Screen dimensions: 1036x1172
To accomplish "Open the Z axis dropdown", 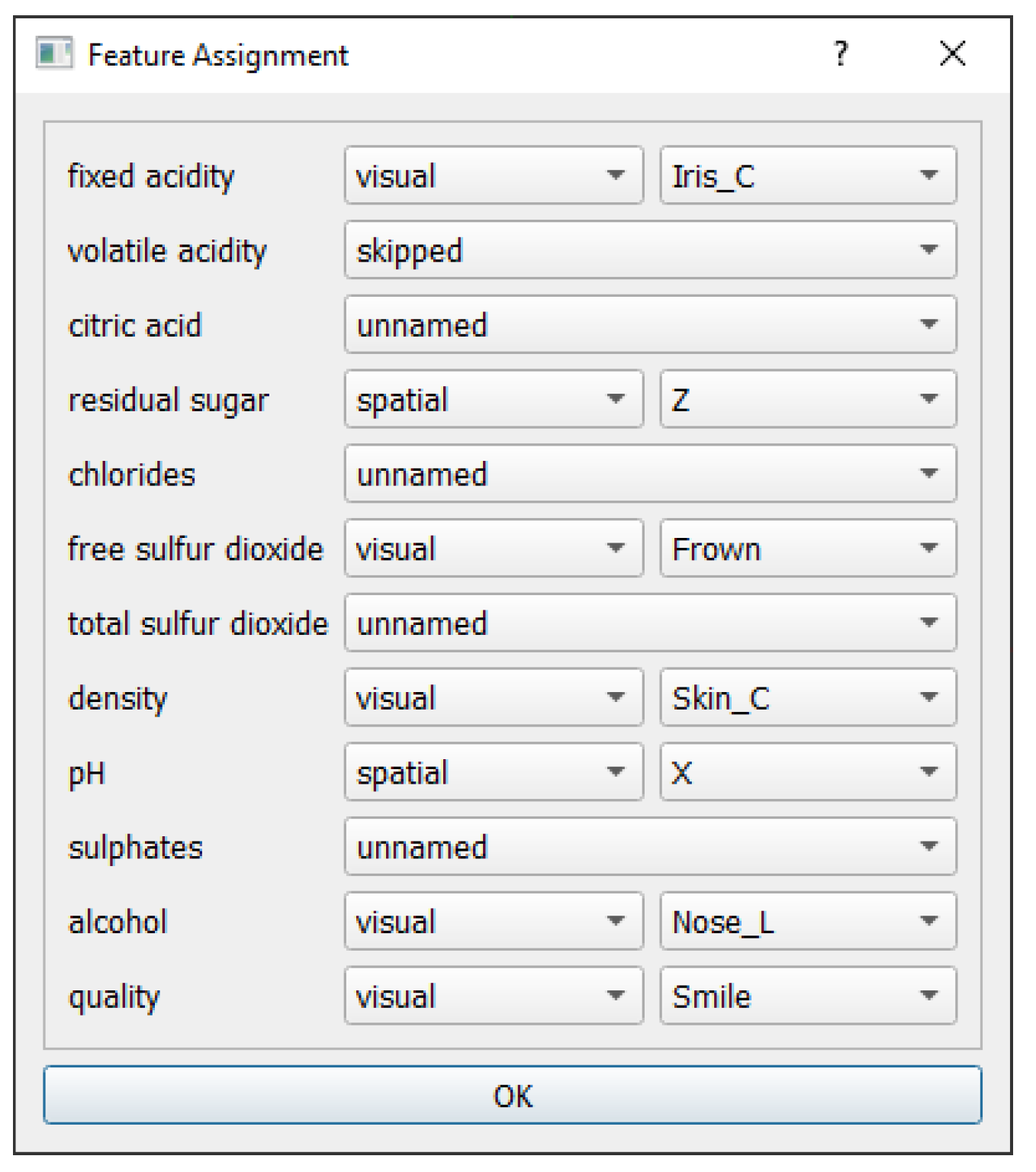I will (x=807, y=399).
